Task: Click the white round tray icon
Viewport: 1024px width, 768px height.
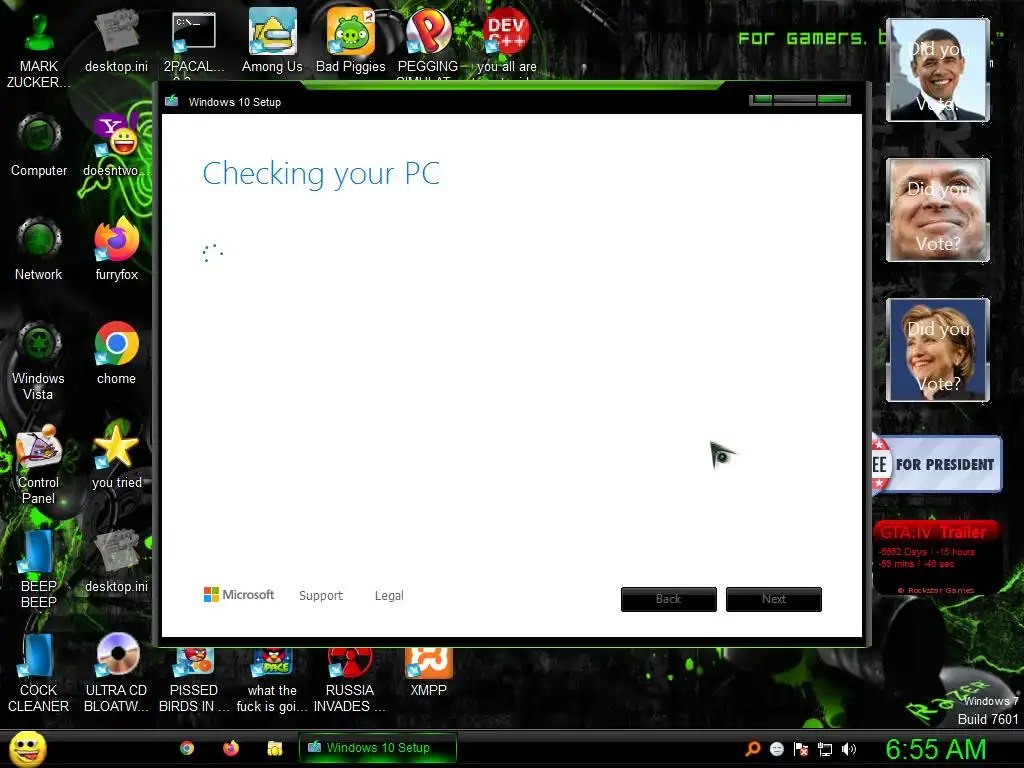Action: (x=776, y=749)
